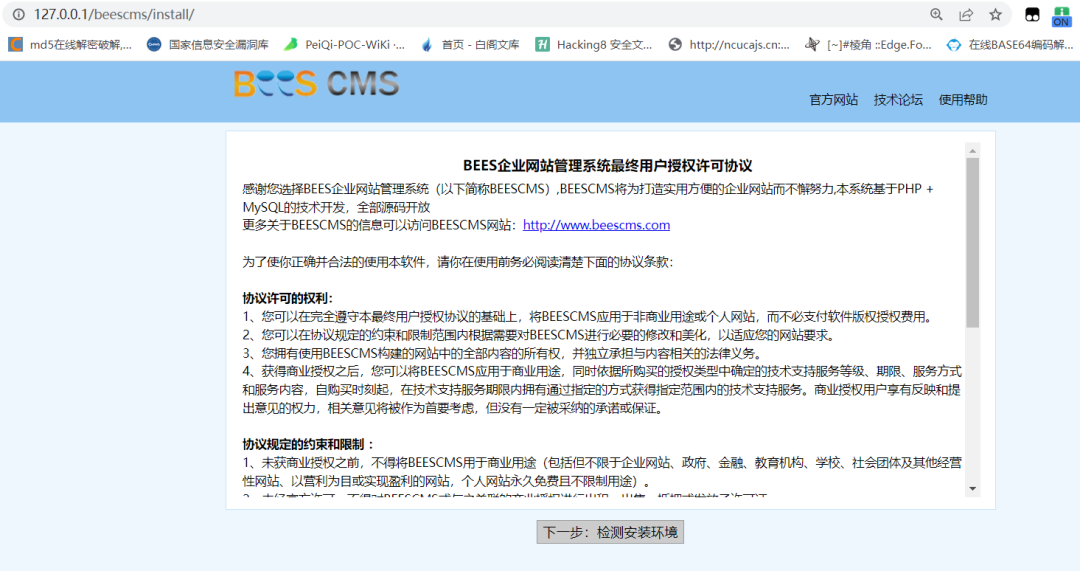Viewport: 1080px width, 571px height.
Task: Open the 在线BASE64编码解 bookmark
Action: click(1010, 45)
